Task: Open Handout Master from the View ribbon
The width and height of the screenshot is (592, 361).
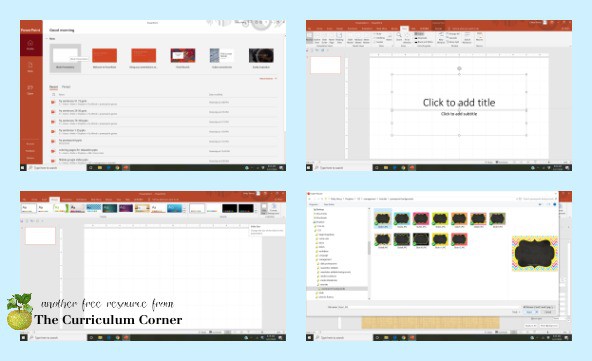Action: click(358, 39)
